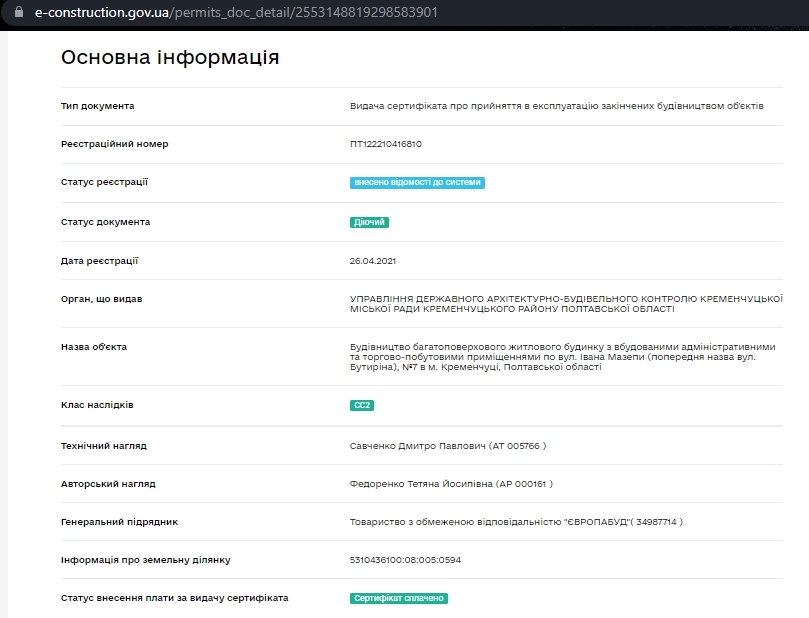Image resolution: width=809 pixels, height=618 pixels.
Task: Click the 'Авторський нагляд' label
Action: pyautogui.click(x=108, y=484)
